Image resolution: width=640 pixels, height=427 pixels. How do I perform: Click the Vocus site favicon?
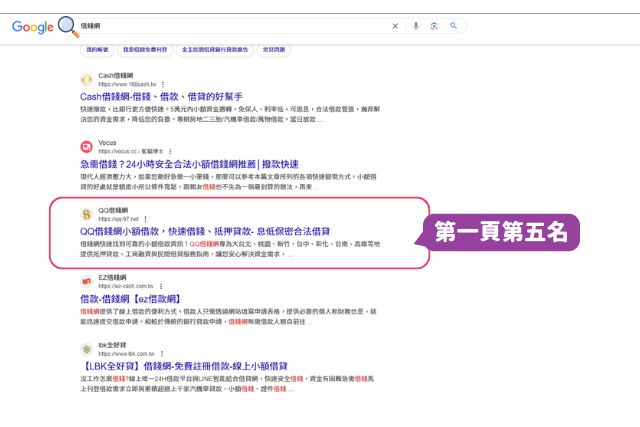pos(87,146)
